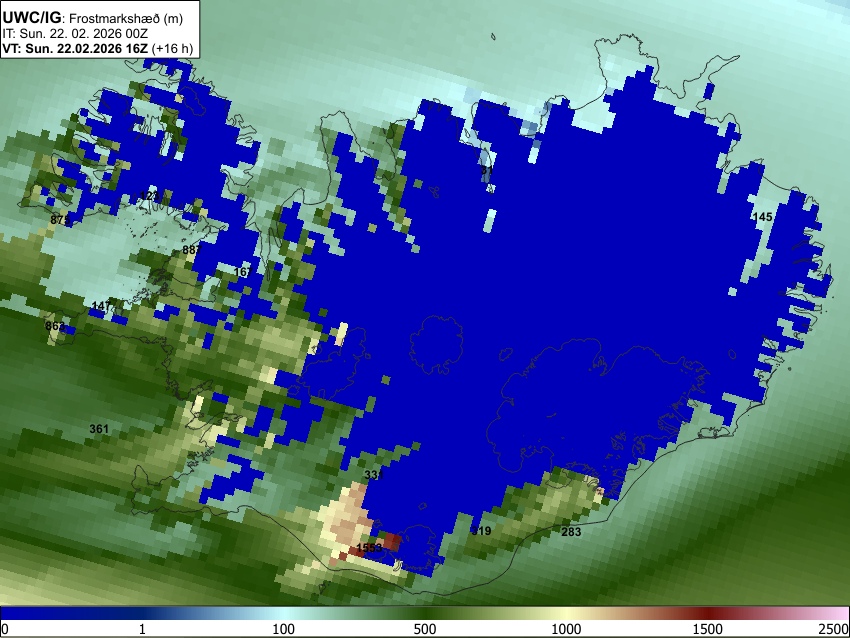The image size is (850, 638).
Task: Click the '(+16 h)' forecast offset text
Action: [172, 48]
